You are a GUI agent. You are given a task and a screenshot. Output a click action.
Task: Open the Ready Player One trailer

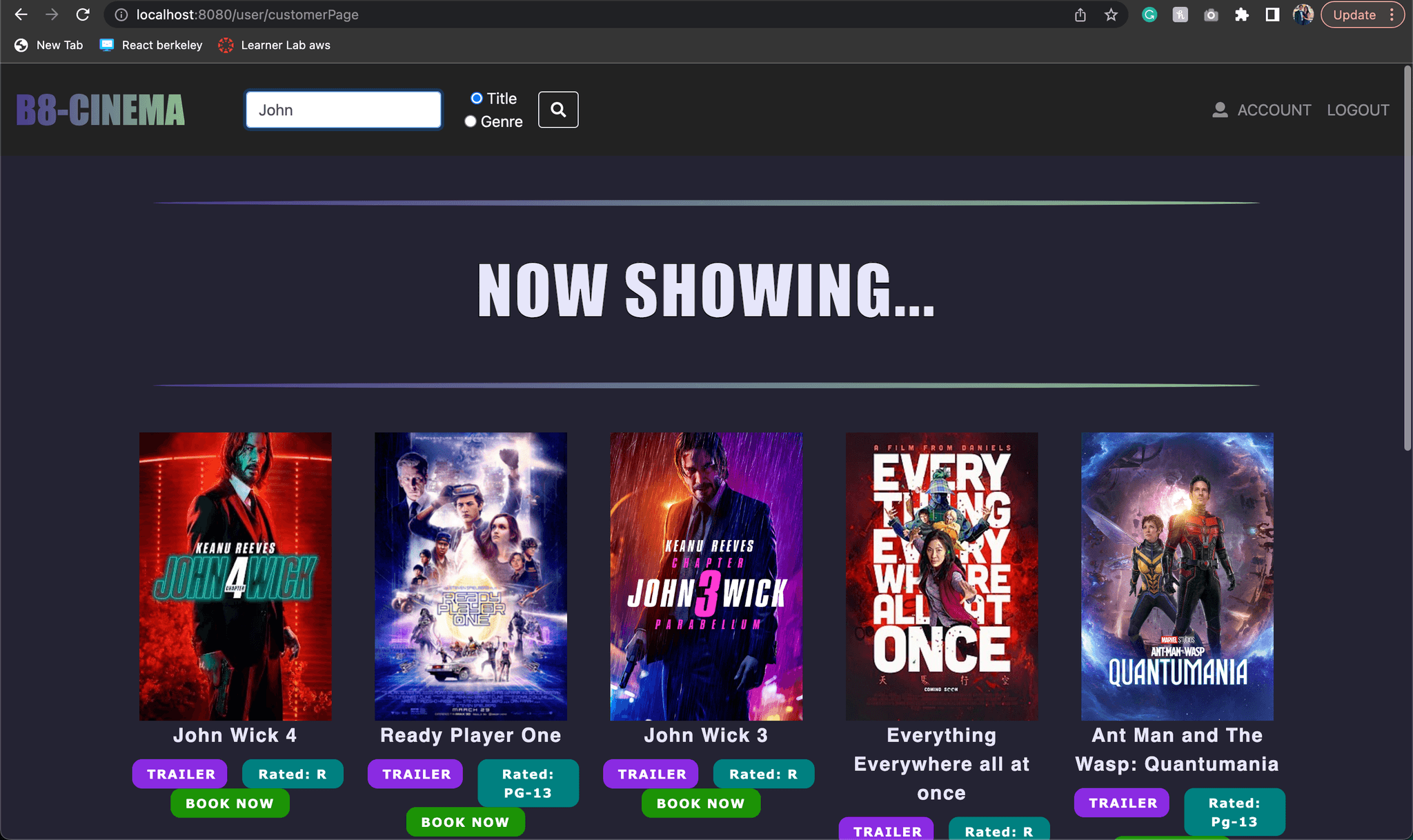(416, 774)
